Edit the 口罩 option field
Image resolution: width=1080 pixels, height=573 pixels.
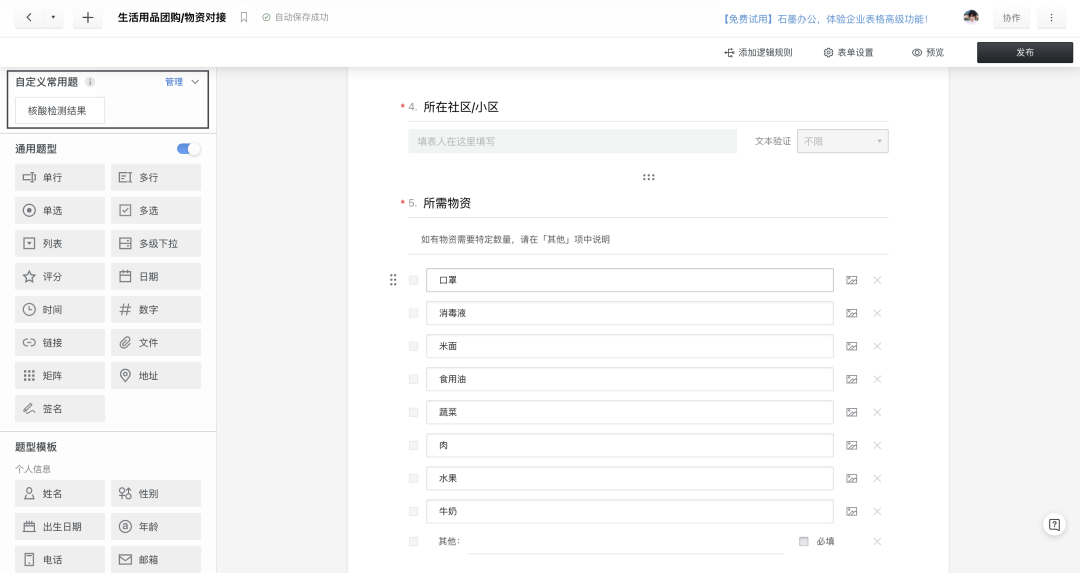(x=630, y=280)
